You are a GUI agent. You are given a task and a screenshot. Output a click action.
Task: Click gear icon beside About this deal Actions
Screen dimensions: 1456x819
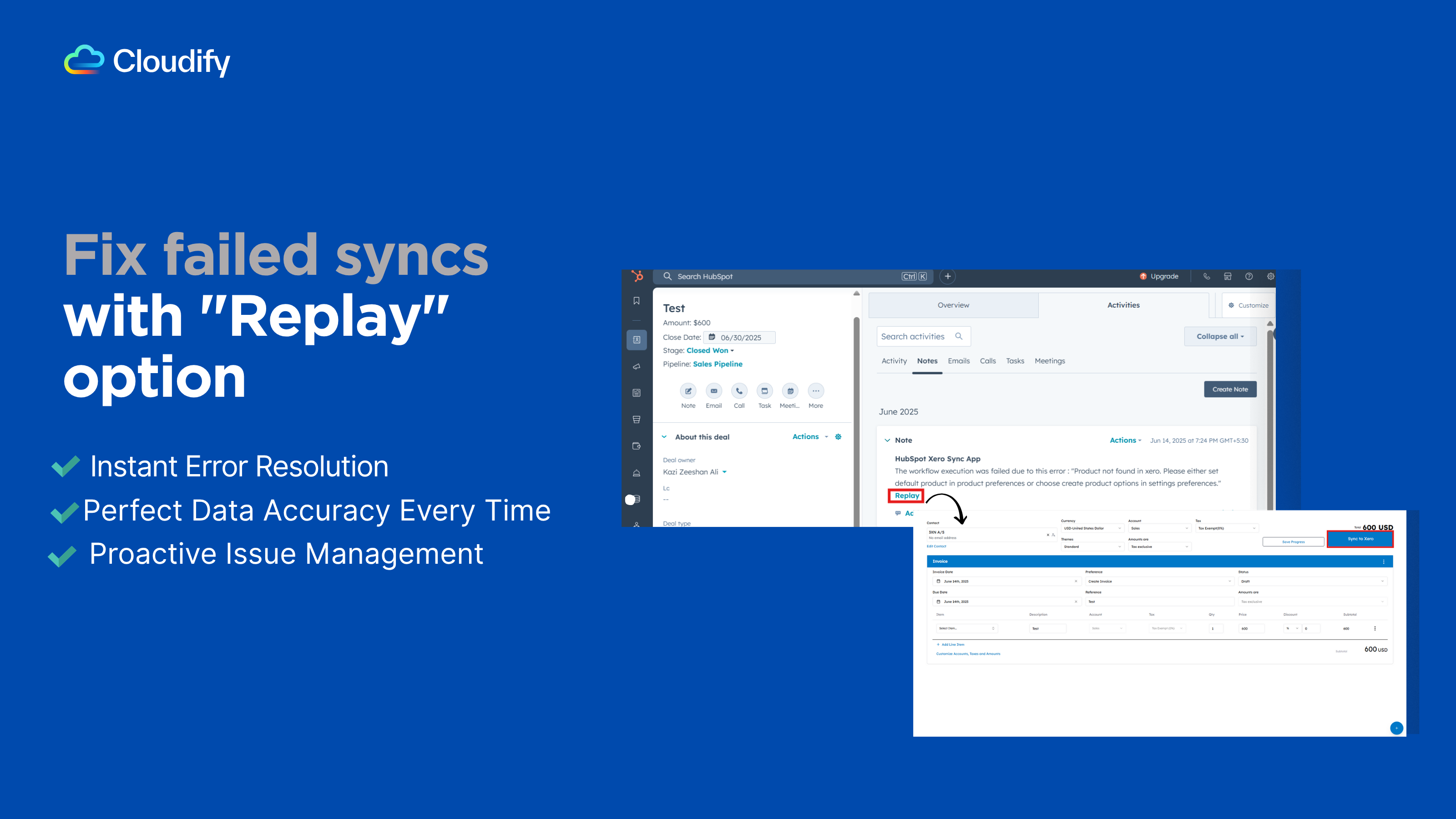[838, 436]
